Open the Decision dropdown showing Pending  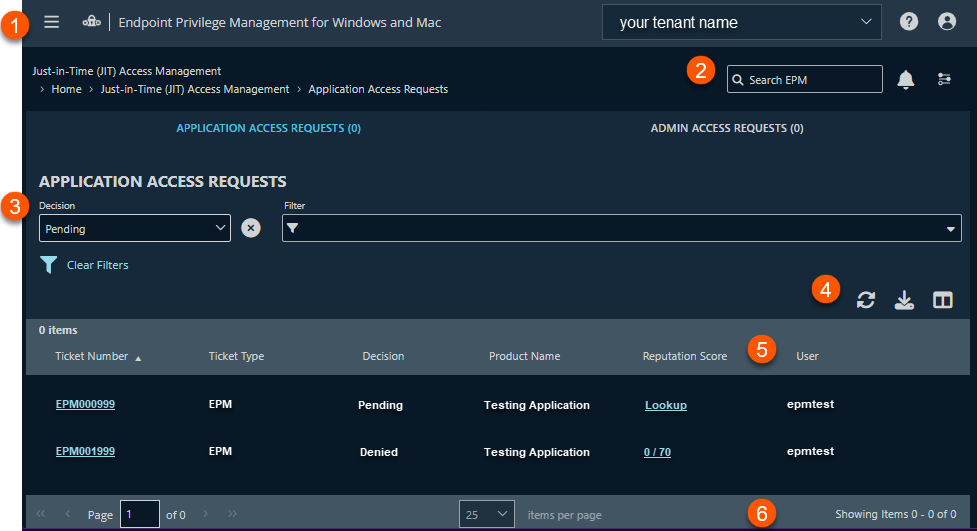point(135,228)
